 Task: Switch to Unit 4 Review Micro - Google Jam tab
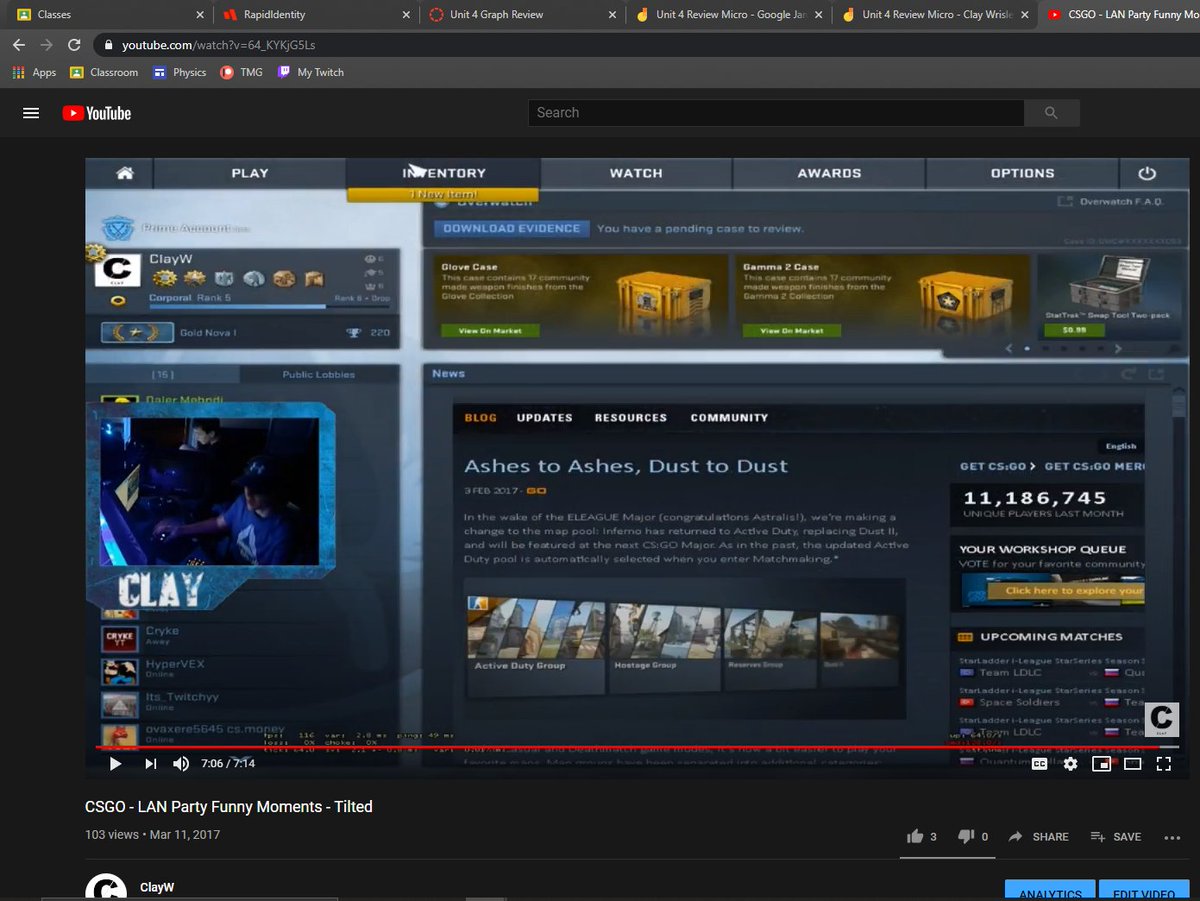point(728,15)
